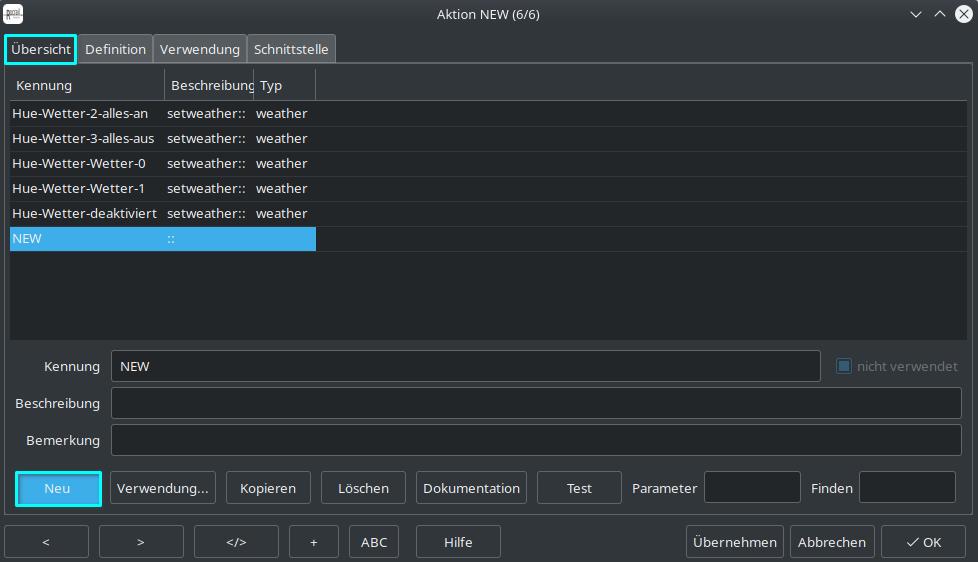Sort list by the Kennung column header
This screenshot has width=978, height=562.
point(86,85)
